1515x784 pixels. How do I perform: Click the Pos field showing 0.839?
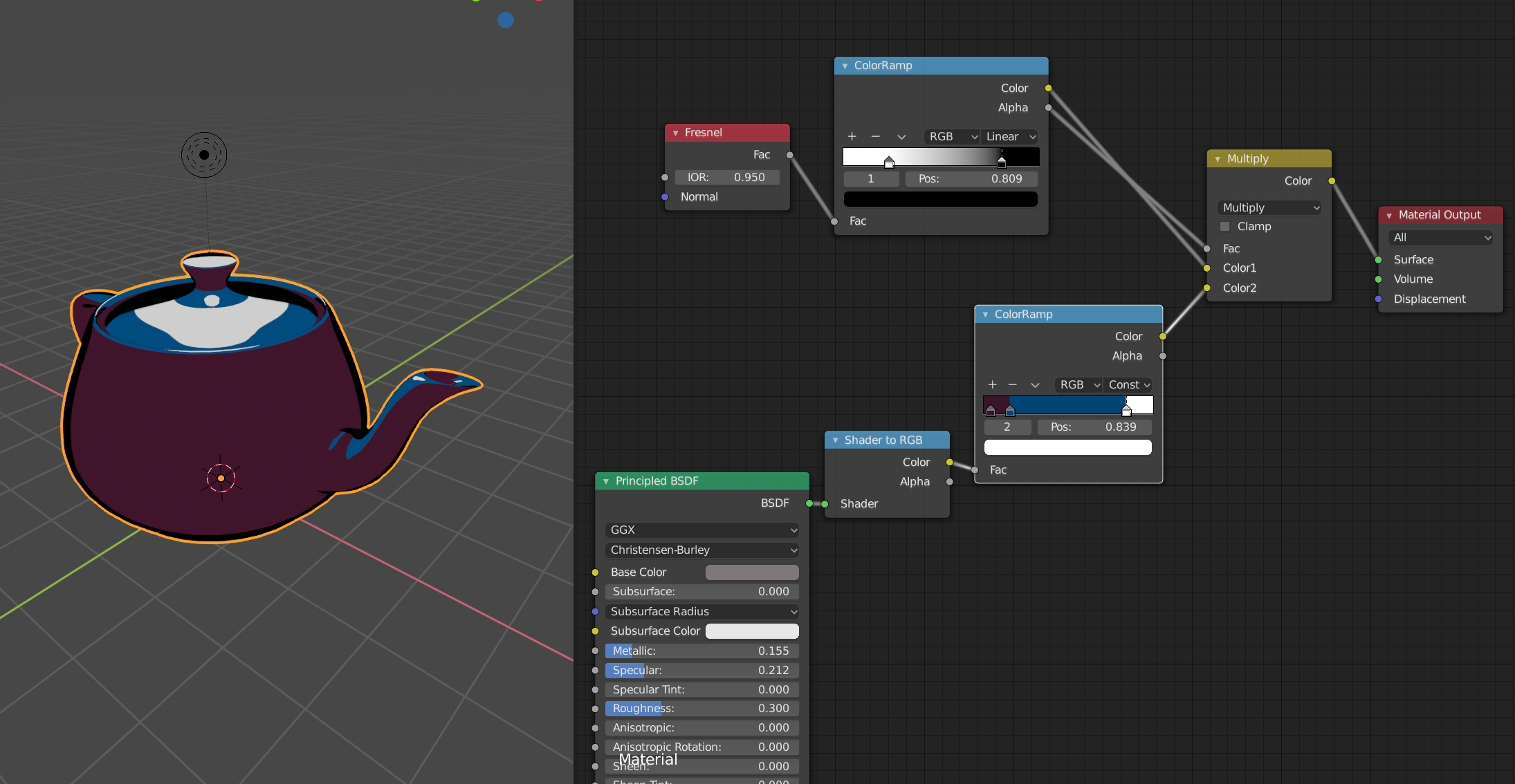(1094, 427)
